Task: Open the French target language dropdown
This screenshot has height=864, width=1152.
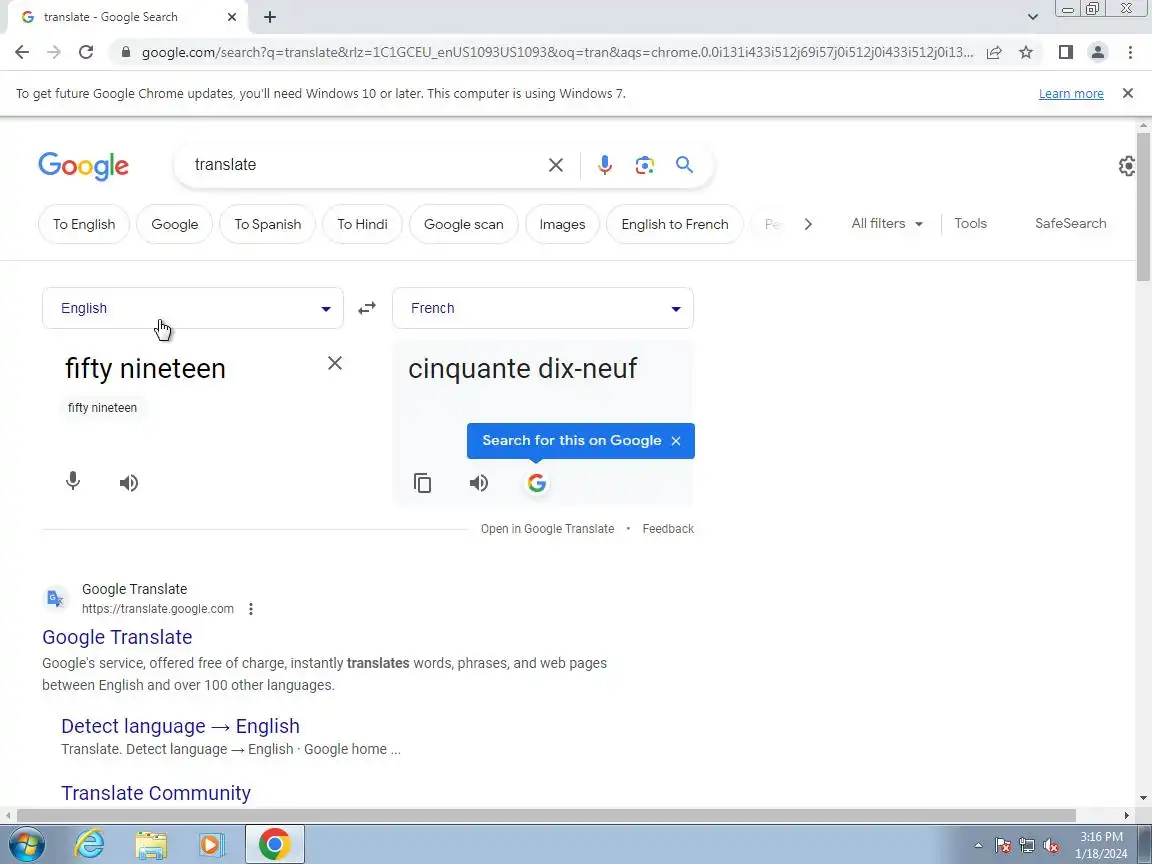Action: (x=543, y=309)
